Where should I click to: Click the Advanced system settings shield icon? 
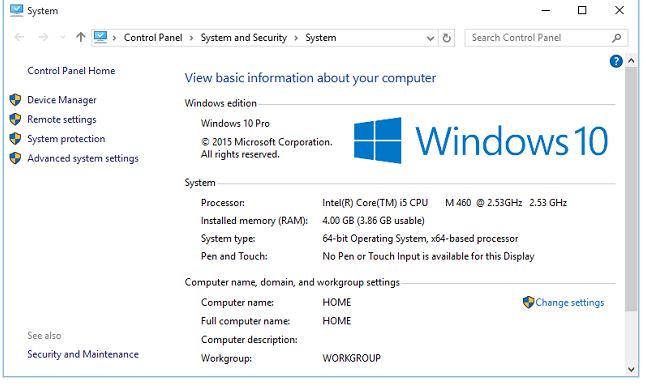tap(15, 158)
